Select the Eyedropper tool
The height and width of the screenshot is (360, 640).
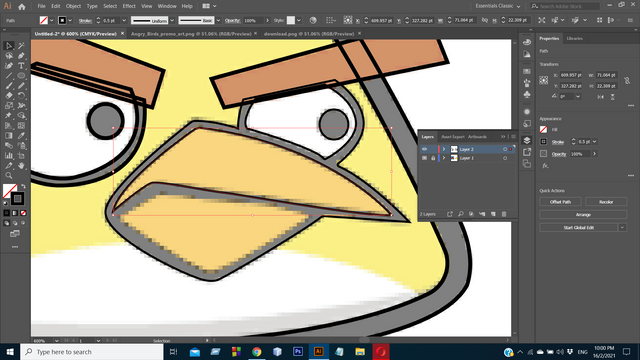coord(21,136)
